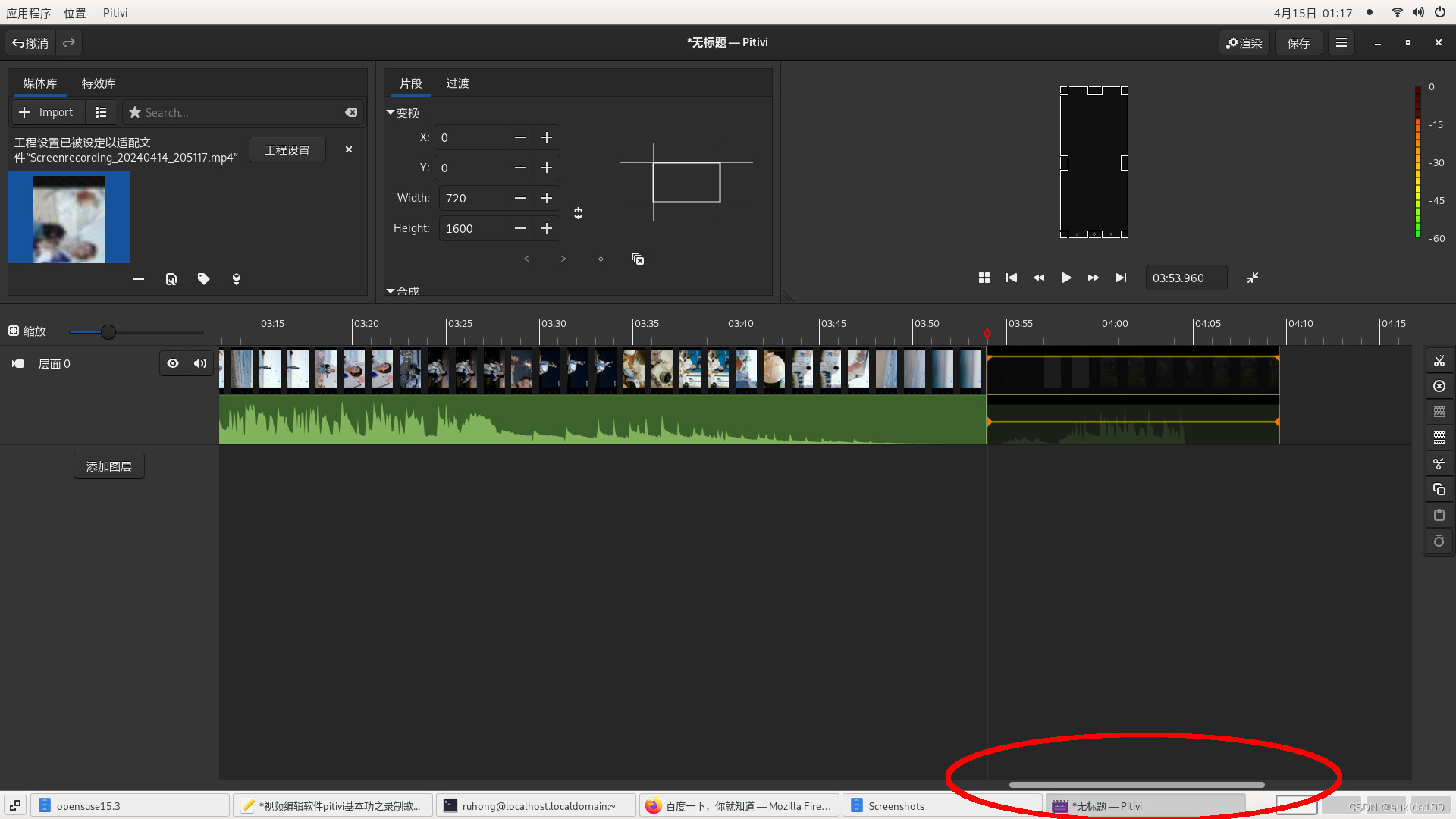Click the copy clips icon
The image size is (1456, 819).
pyautogui.click(x=1439, y=490)
